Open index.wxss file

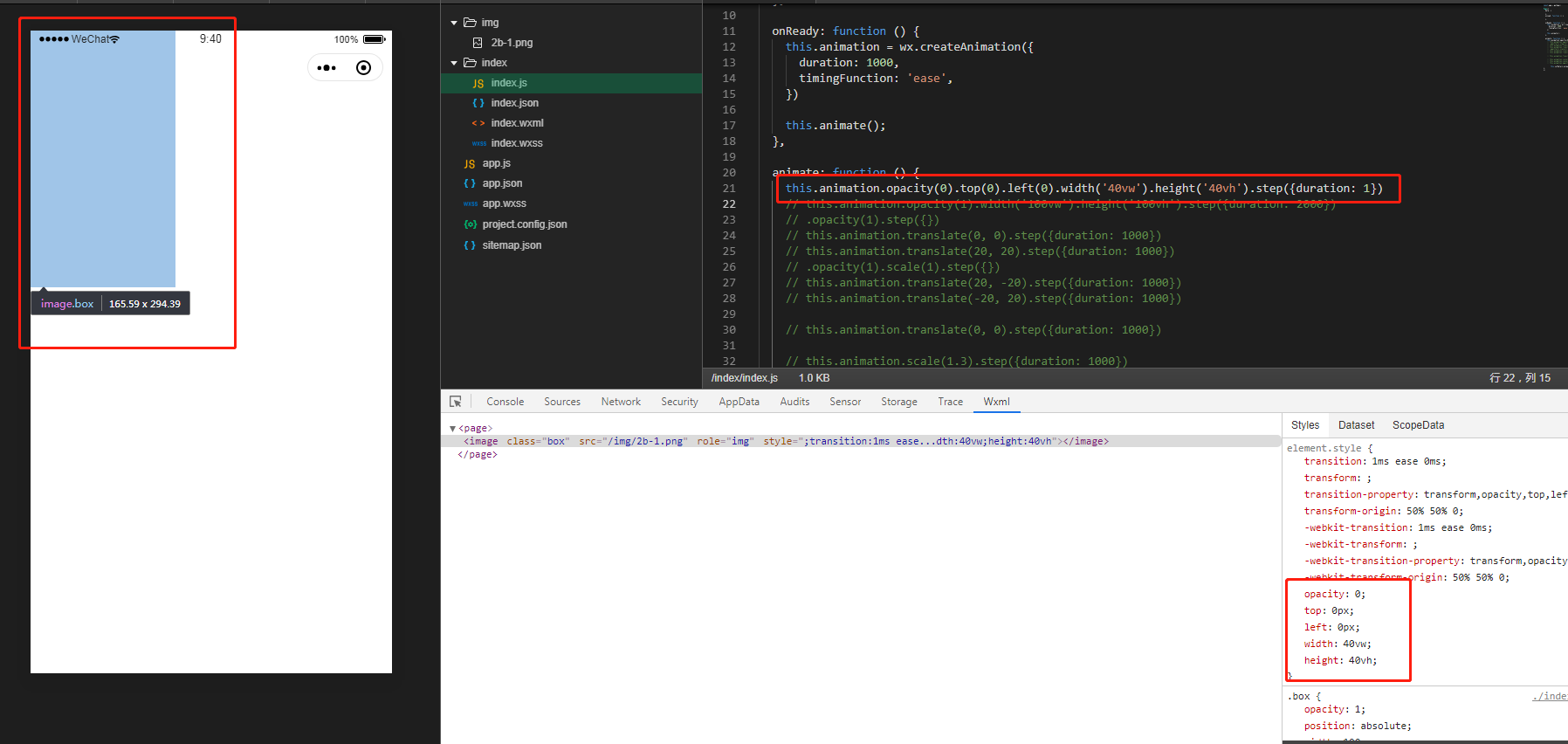[517, 143]
